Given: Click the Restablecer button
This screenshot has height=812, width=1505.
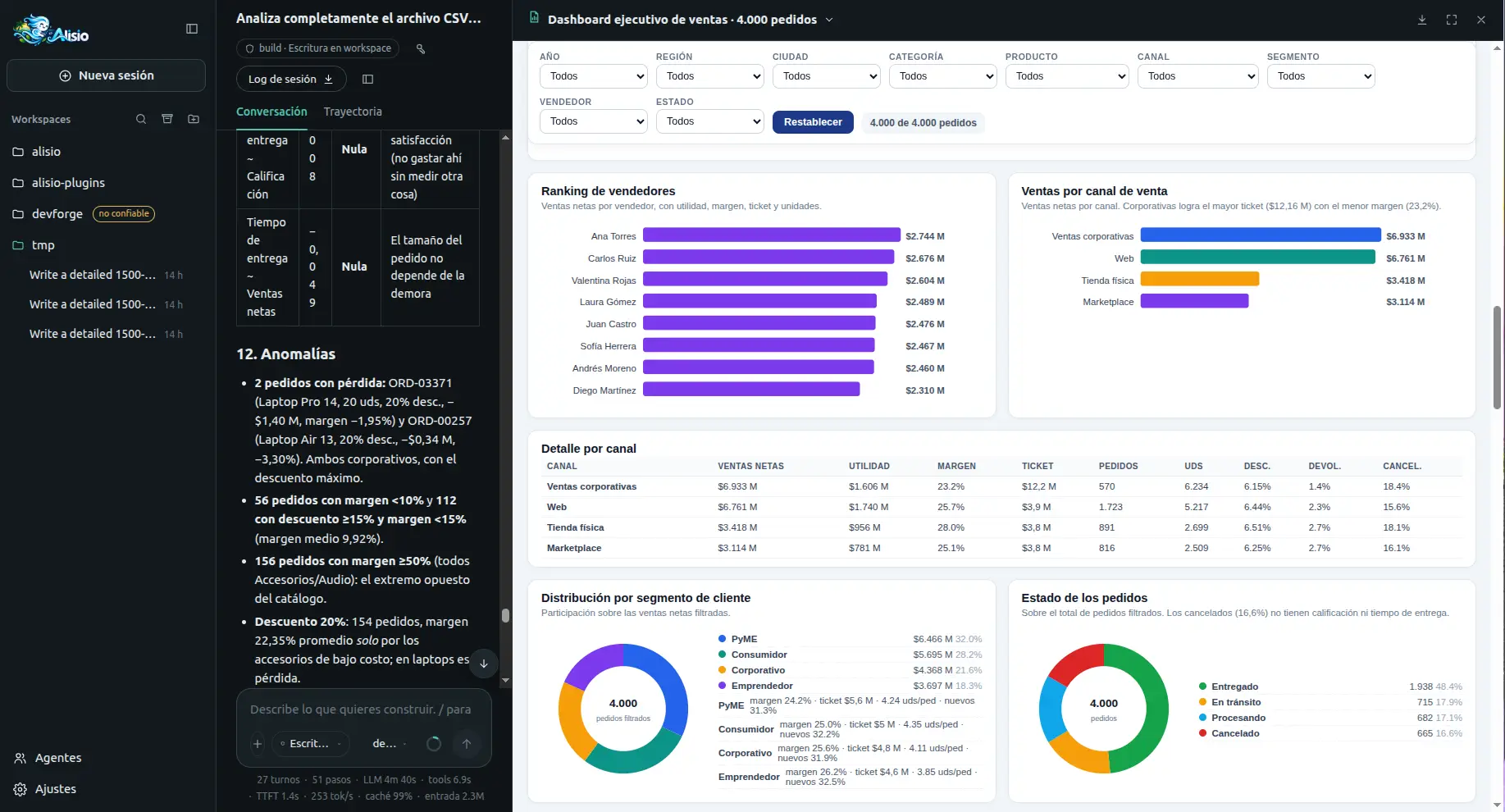Looking at the screenshot, I should (813, 122).
